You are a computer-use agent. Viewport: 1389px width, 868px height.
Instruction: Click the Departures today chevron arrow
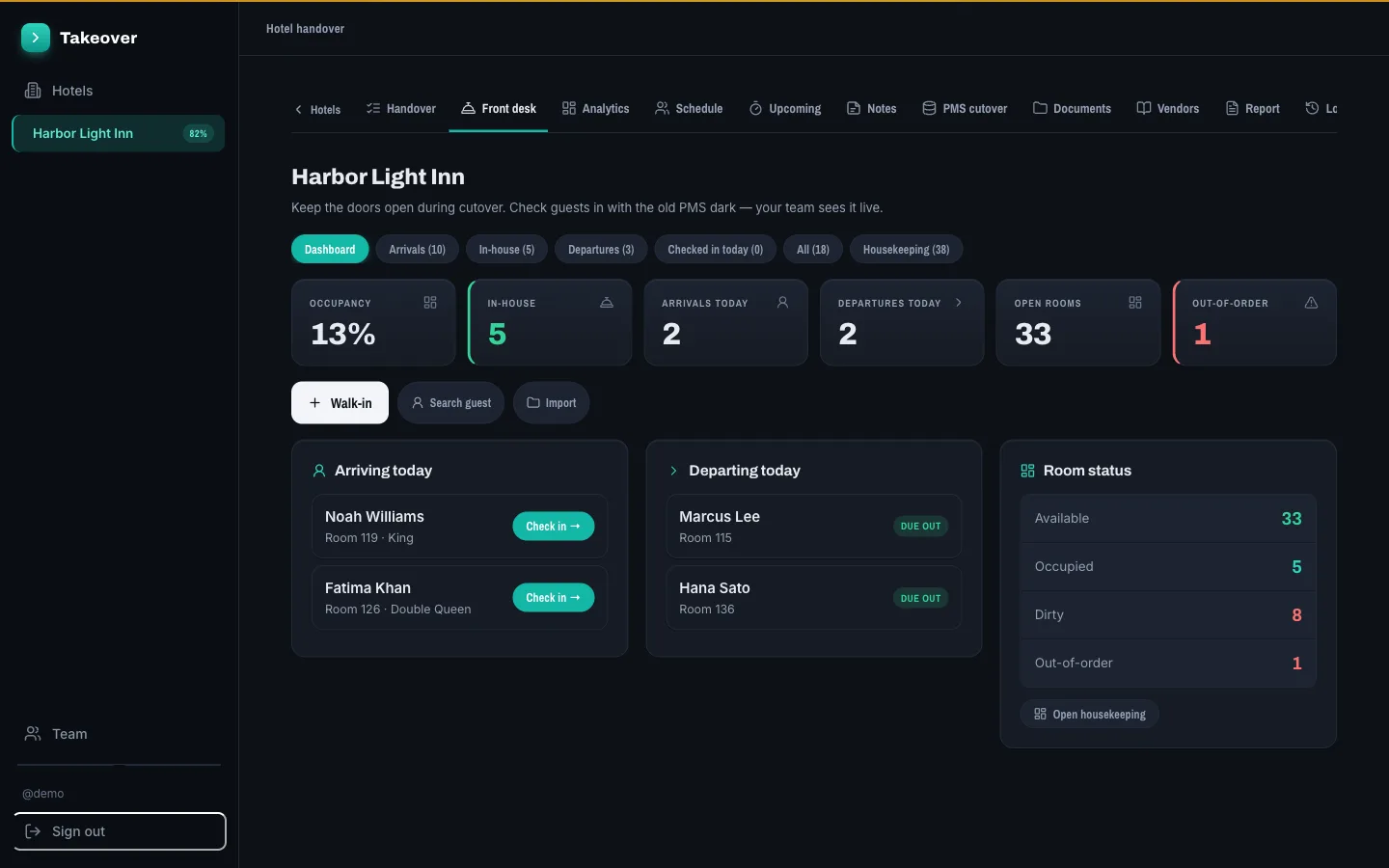click(x=958, y=303)
